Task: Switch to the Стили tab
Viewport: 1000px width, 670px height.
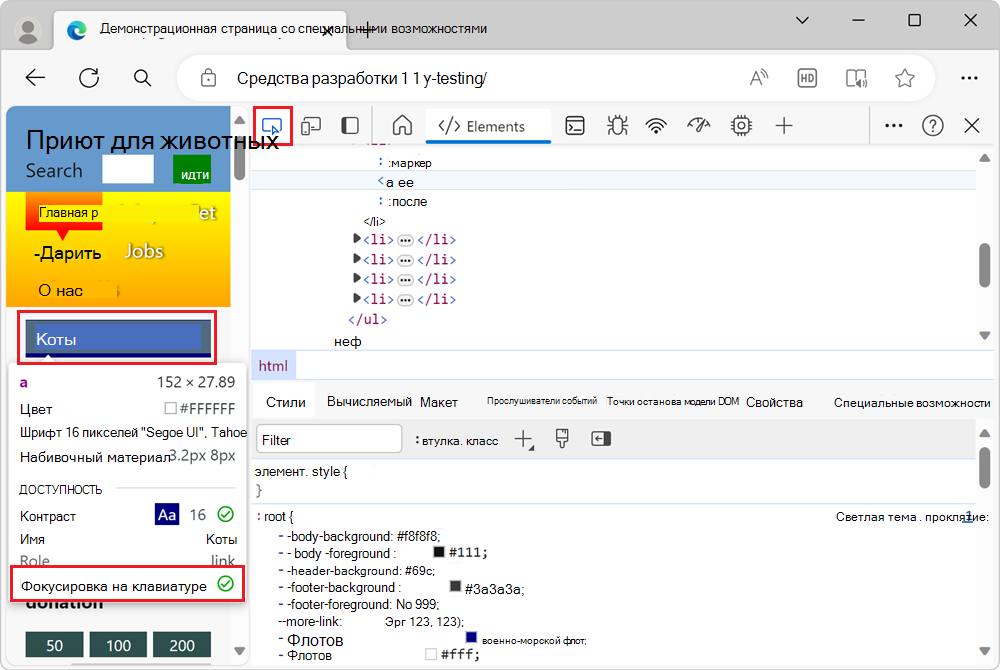Action: 285,402
